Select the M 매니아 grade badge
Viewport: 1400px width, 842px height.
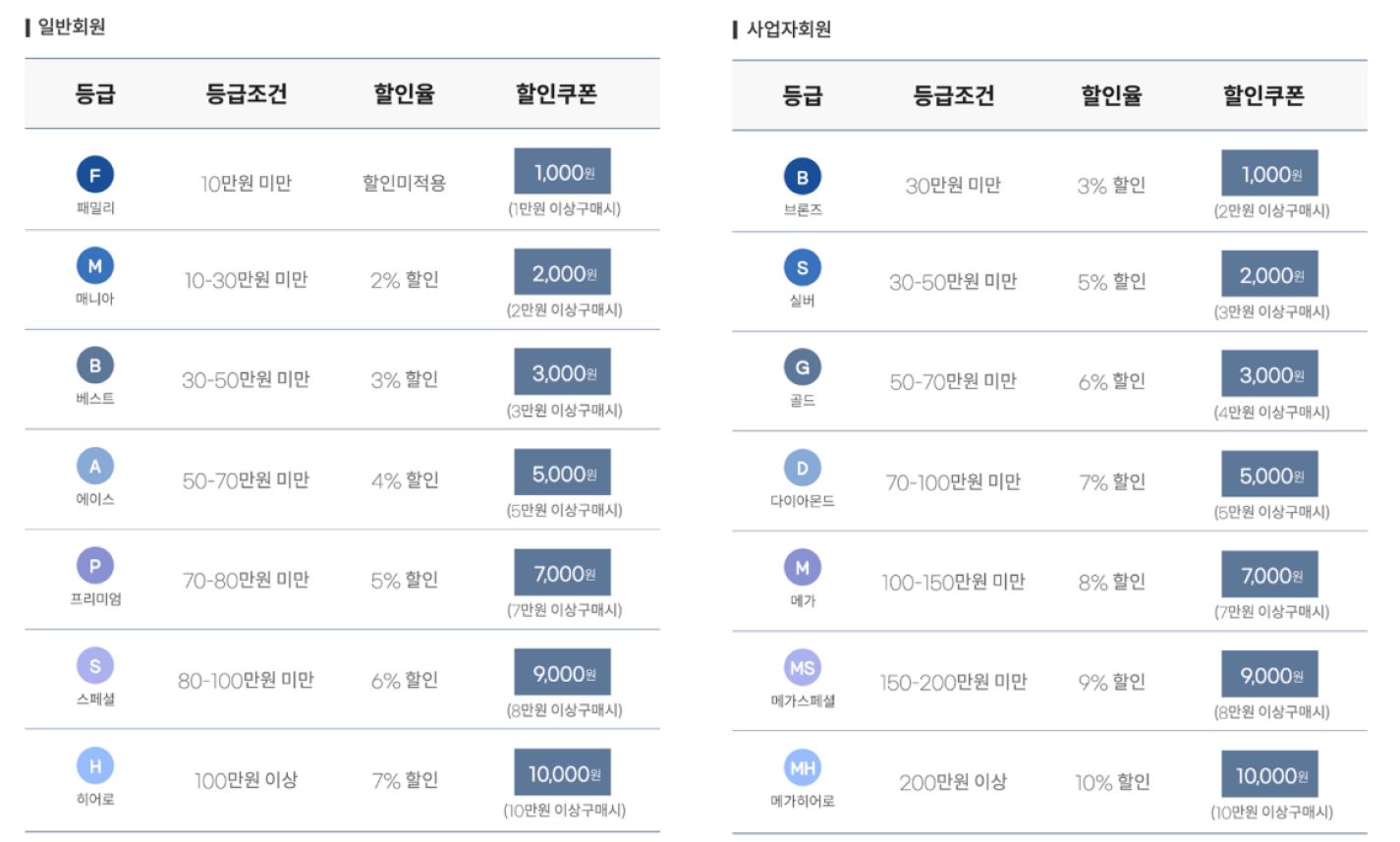(x=95, y=265)
